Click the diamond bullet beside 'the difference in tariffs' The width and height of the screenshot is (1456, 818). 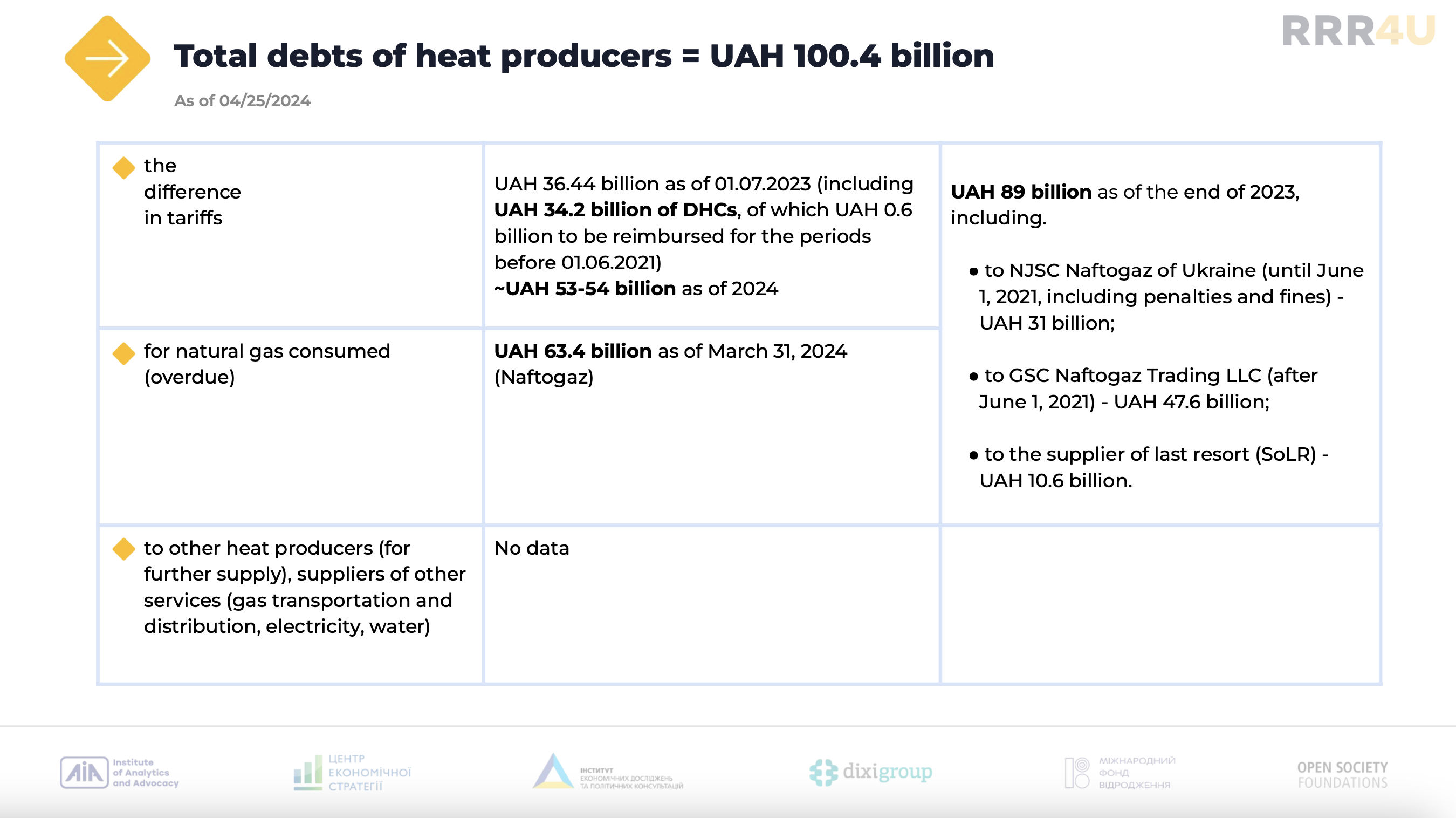coord(123,167)
